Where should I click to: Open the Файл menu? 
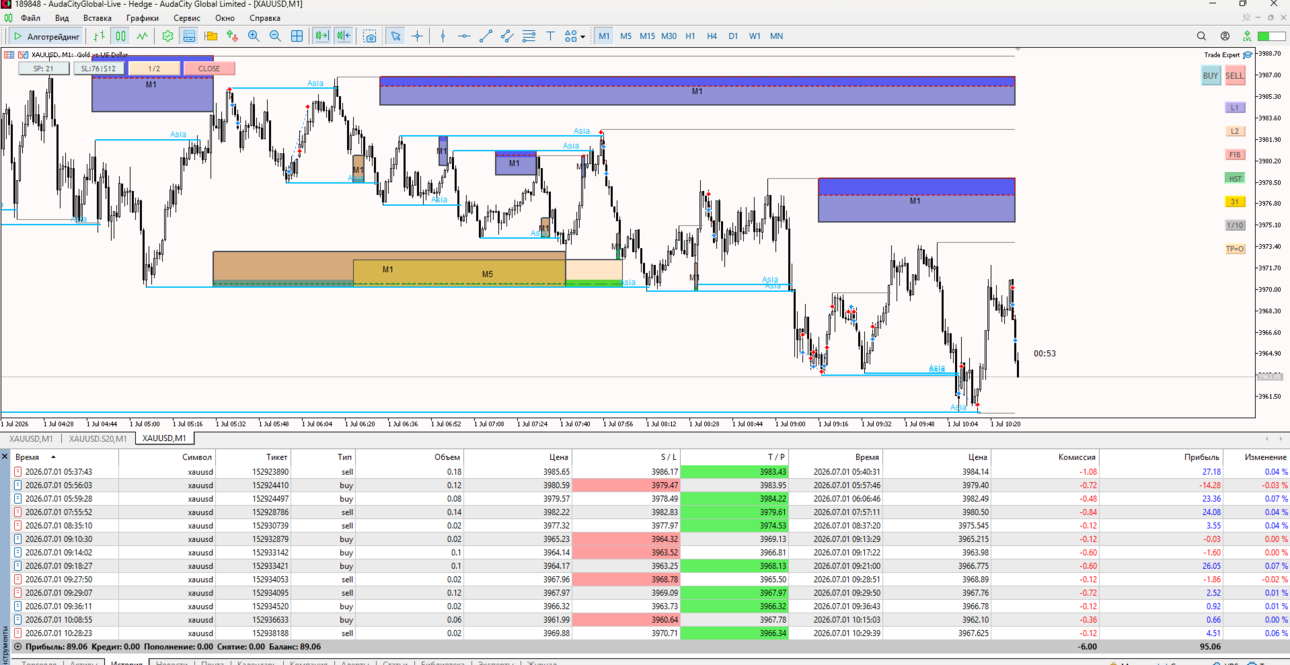31,18
